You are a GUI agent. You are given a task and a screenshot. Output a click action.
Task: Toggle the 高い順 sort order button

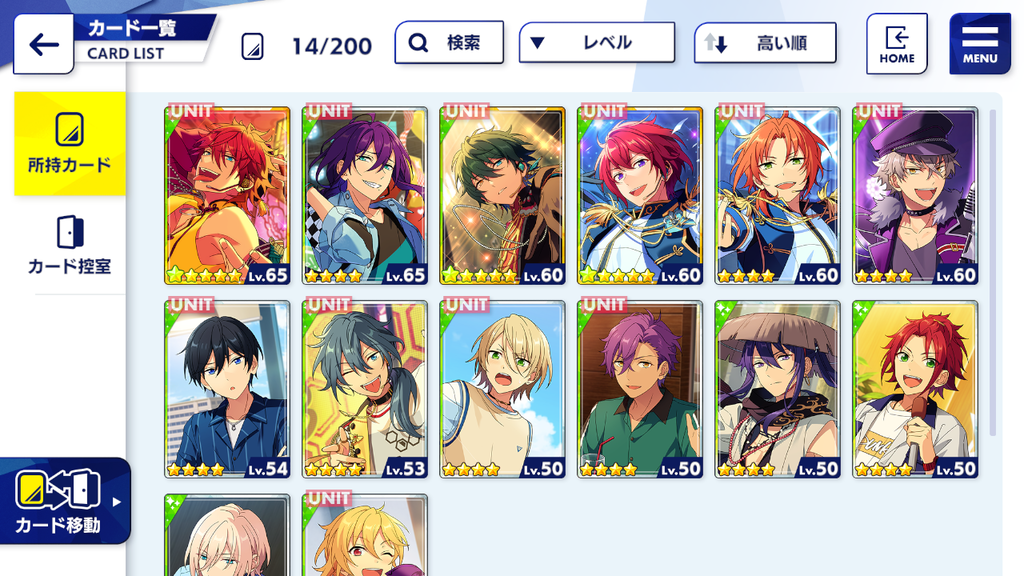pos(765,44)
